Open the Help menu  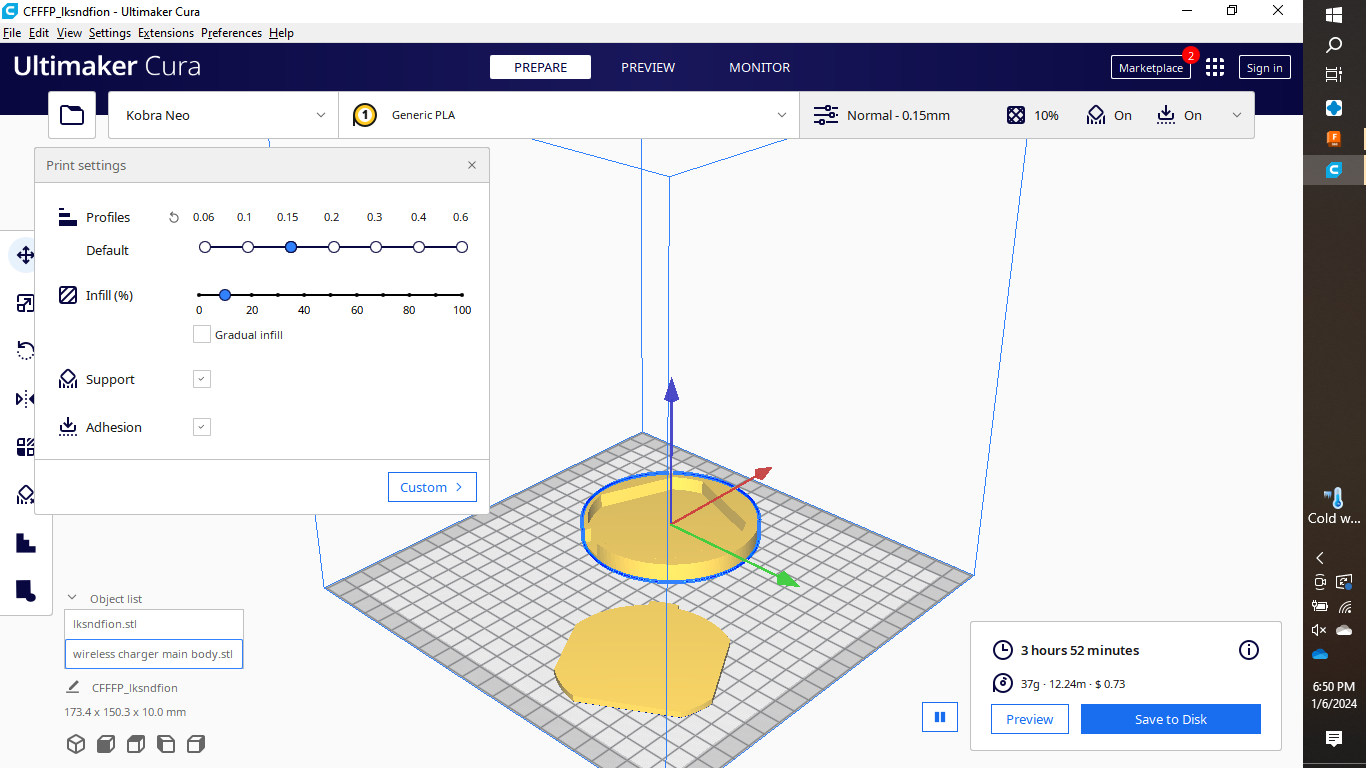[282, 33]
